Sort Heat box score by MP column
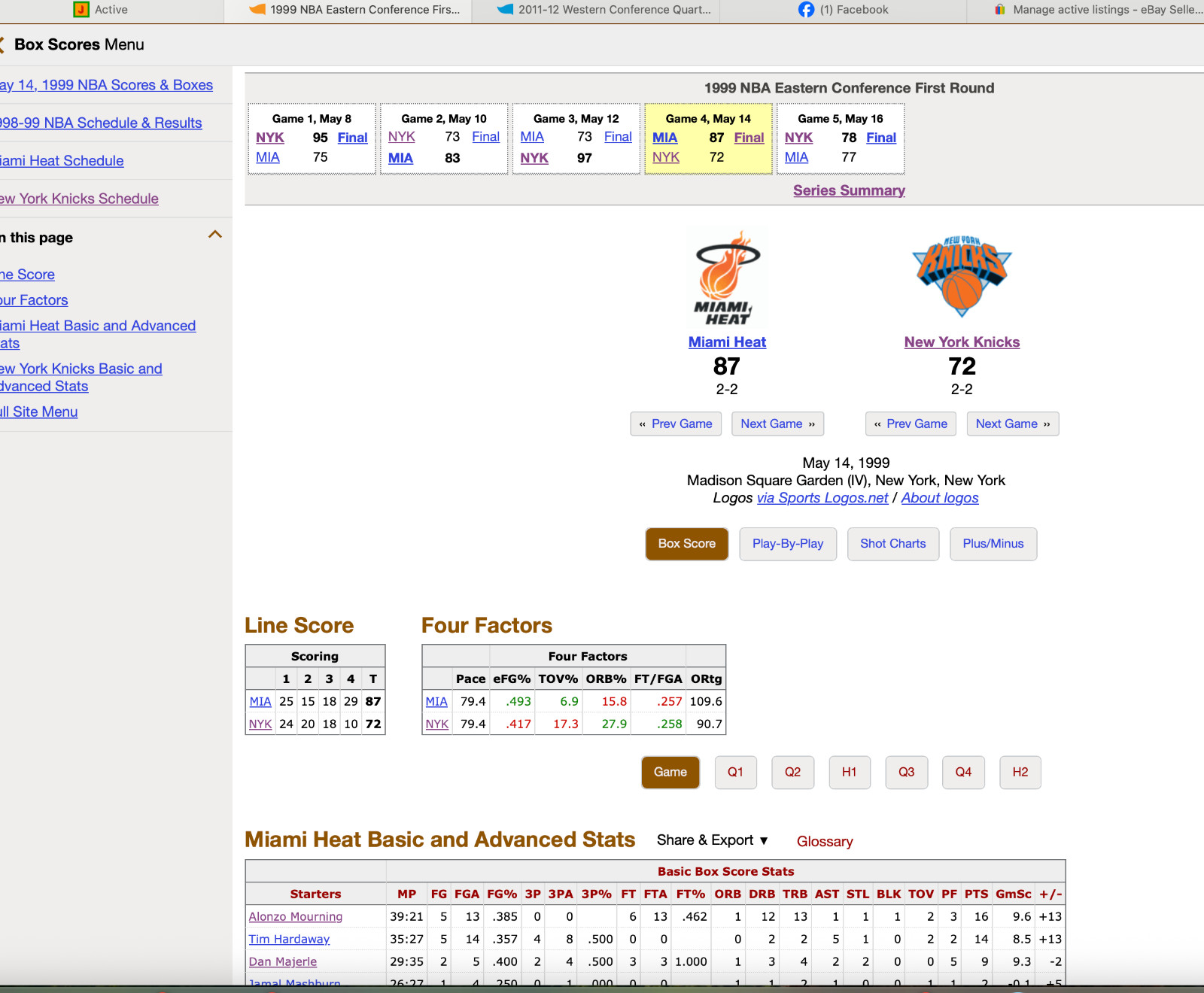Viewport: 1204px width, 993px height. click(x=407, y=894)
